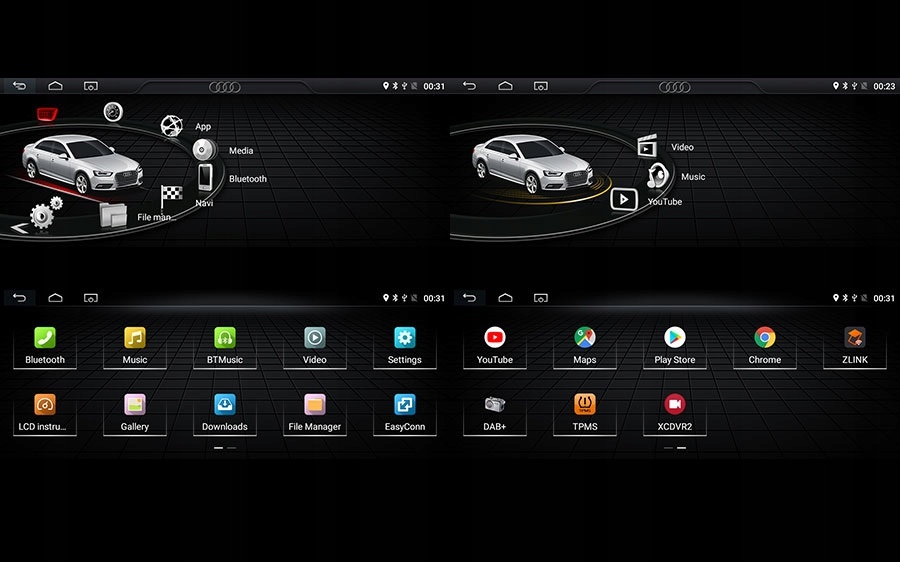Click the Audi rings logo on App/Media screen
Viewport: 900px width, 562px height.
tap(224, 87)
